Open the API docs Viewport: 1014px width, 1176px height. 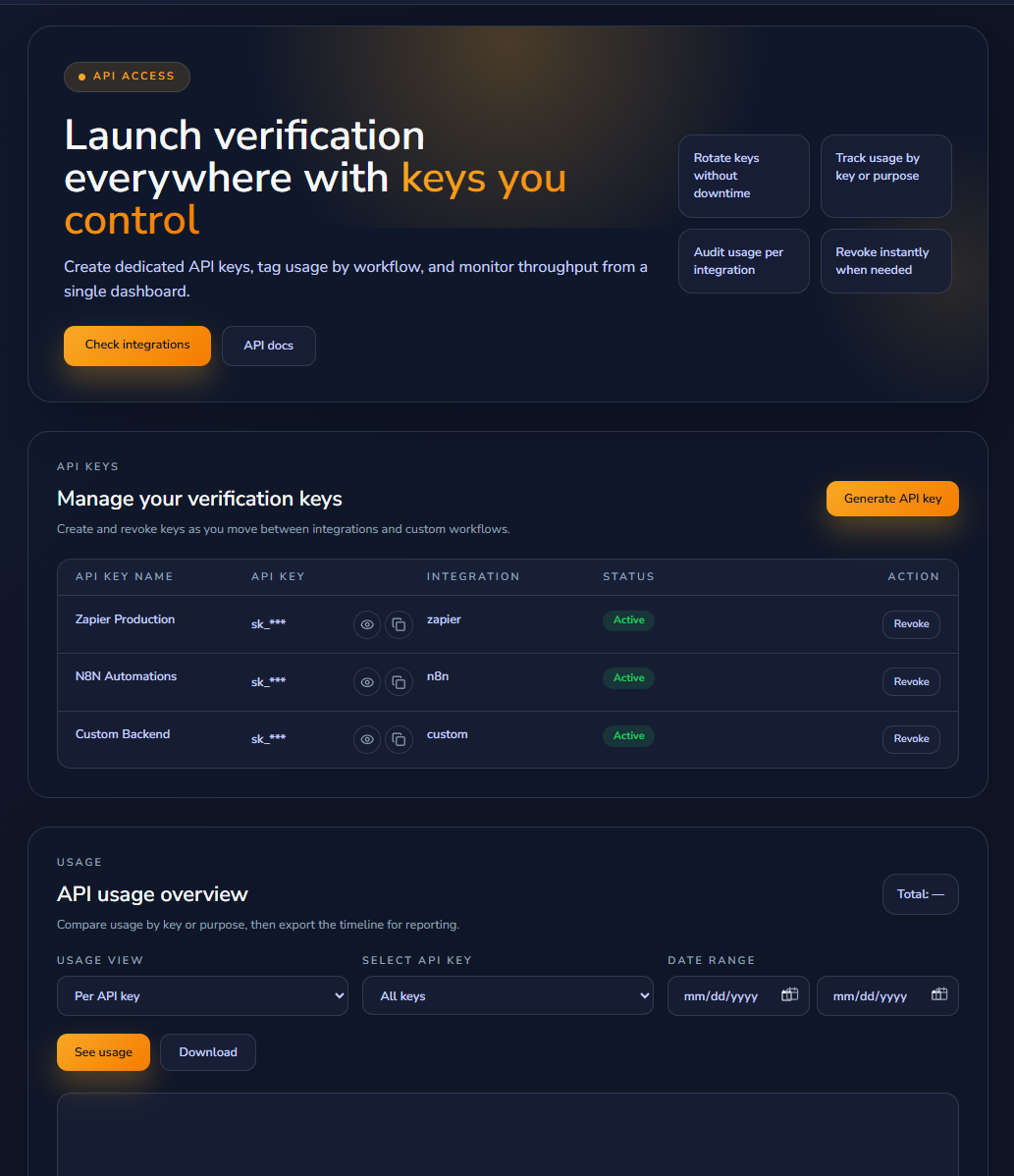[268, 345]
